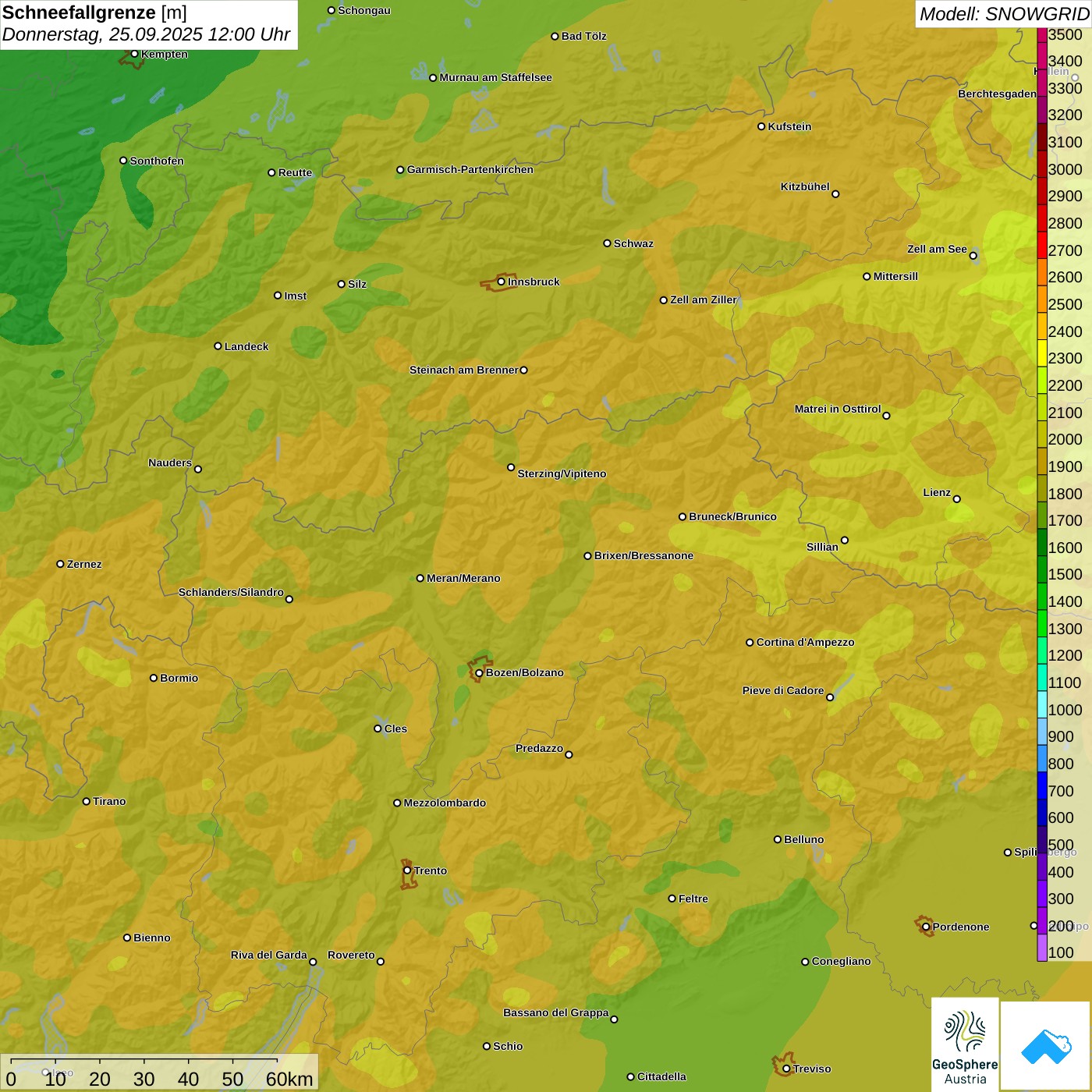This screenshot has width=1092, height=1092.
Task: Select the Pordenone city marker
Action: (x=926, y=927)
